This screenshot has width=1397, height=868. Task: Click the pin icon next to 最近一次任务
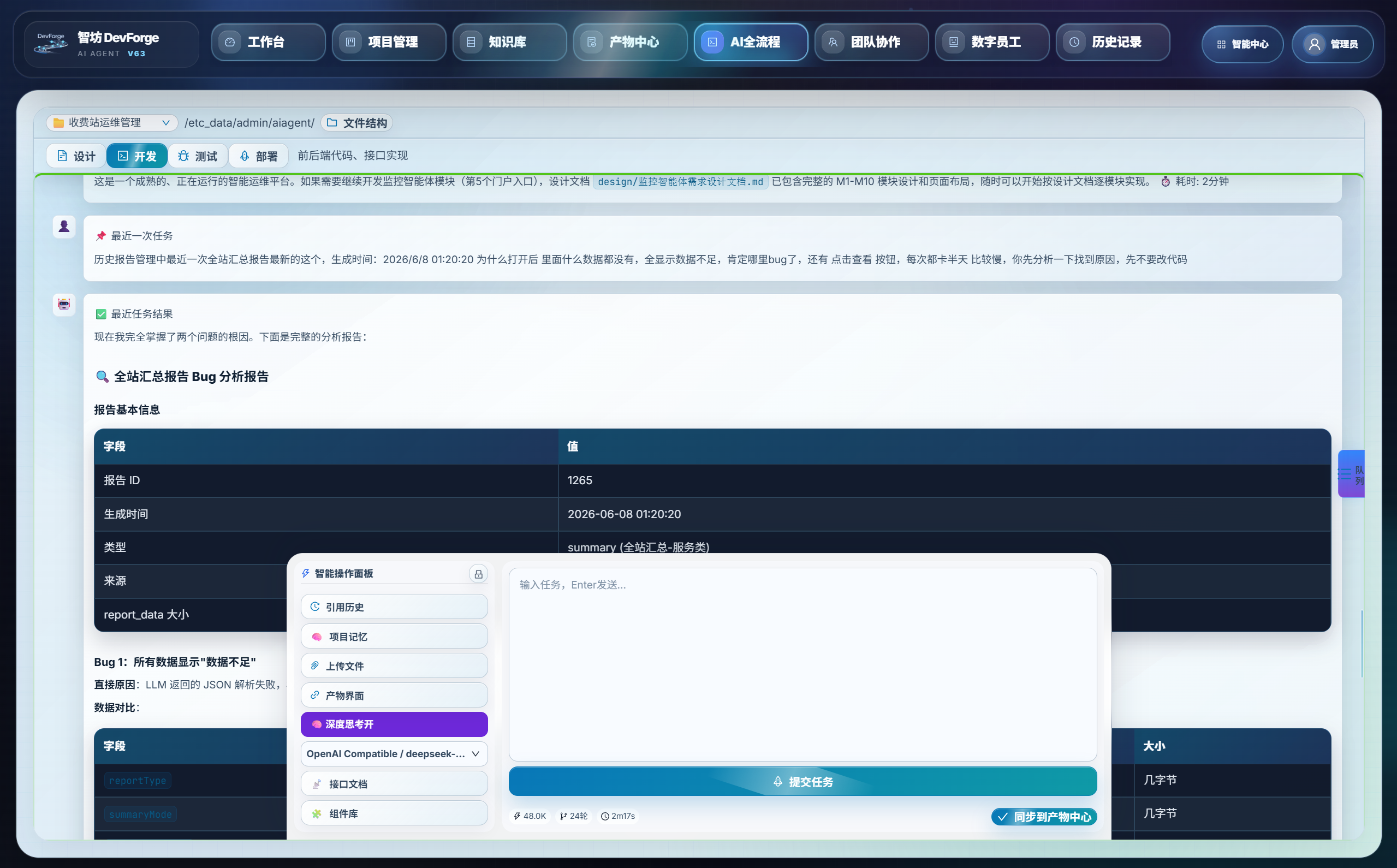tap(101, 236)
